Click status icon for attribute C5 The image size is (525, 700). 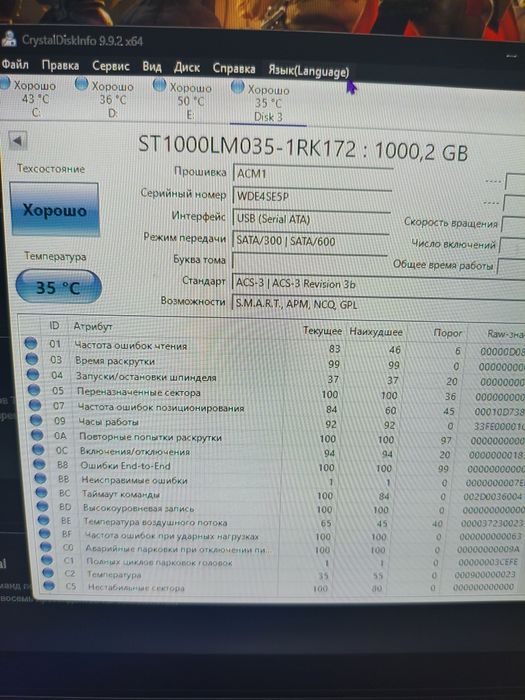click(x=49, y=585)
